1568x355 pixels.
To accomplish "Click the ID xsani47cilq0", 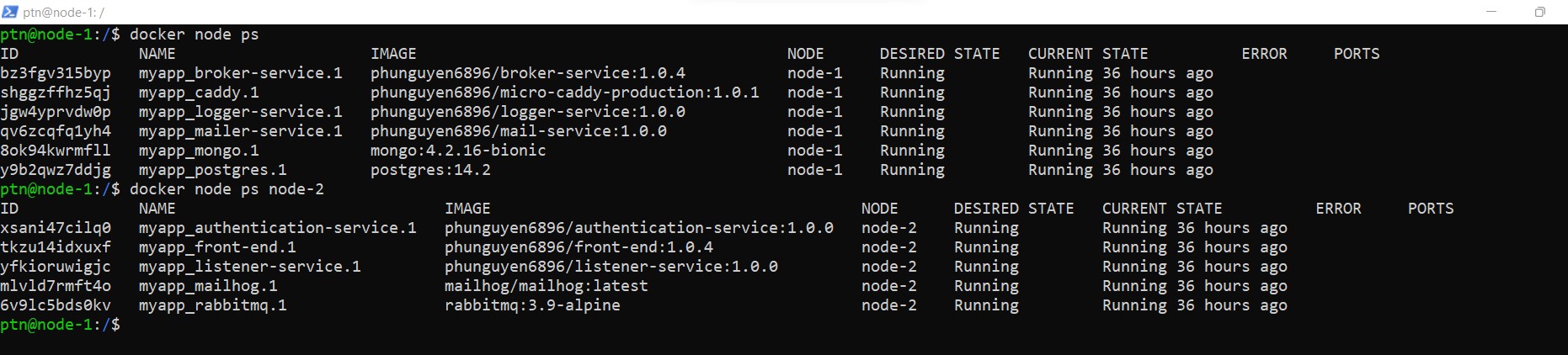I will 56,228.
